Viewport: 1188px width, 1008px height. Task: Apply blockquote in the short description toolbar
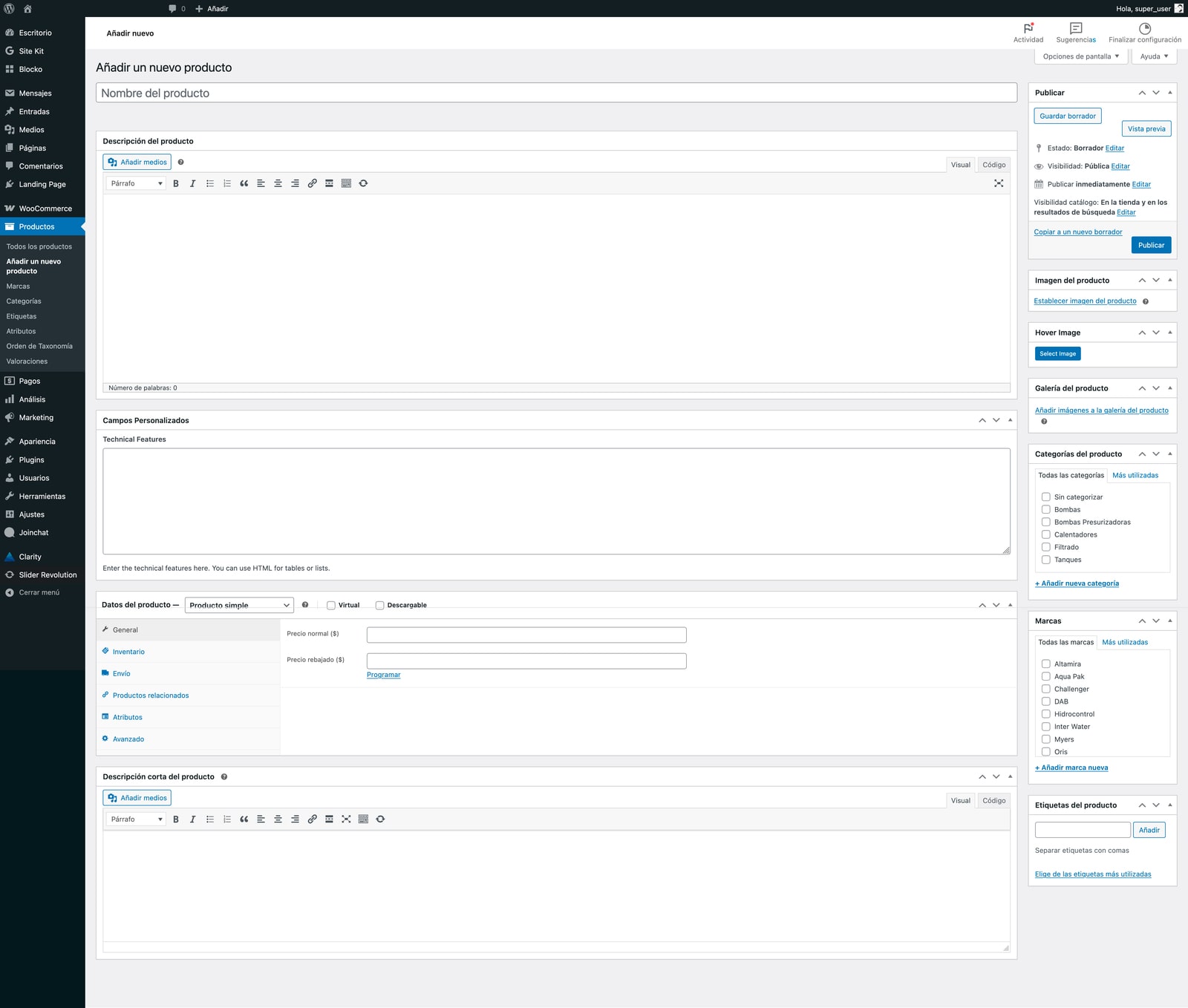pos(244,819)
